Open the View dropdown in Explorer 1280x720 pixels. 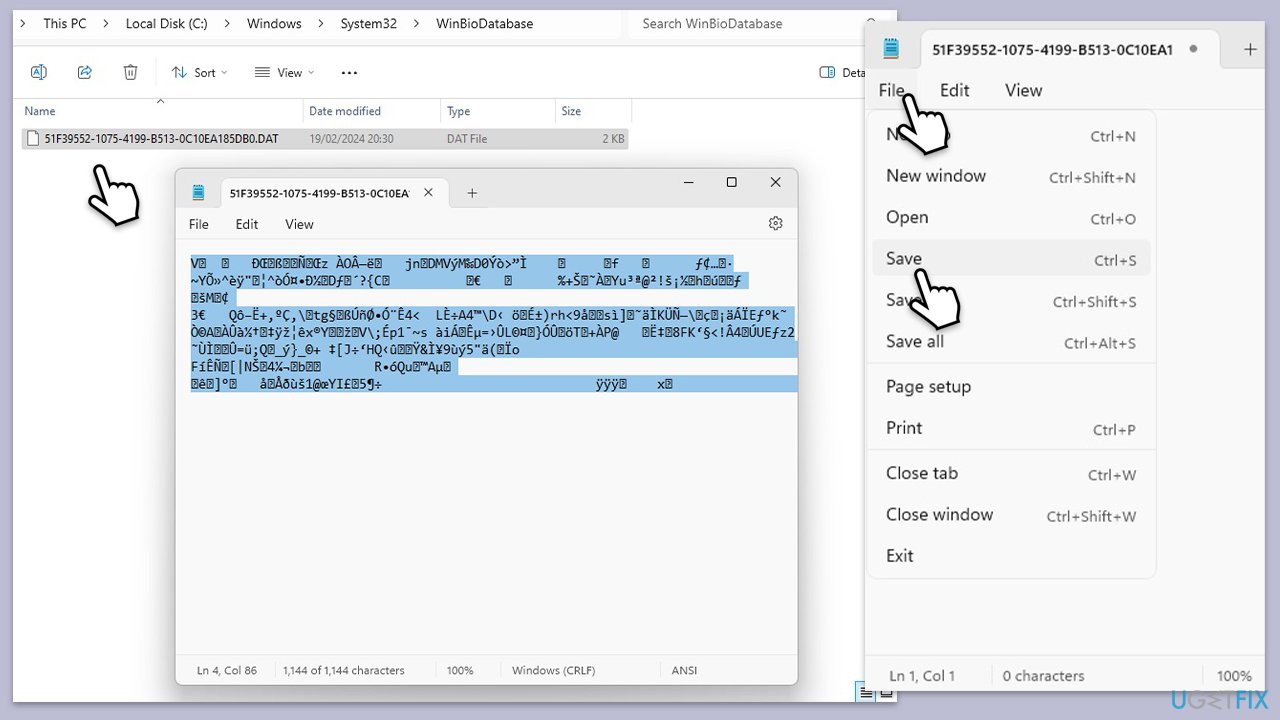pyautogui.click(x=284, y=72)
